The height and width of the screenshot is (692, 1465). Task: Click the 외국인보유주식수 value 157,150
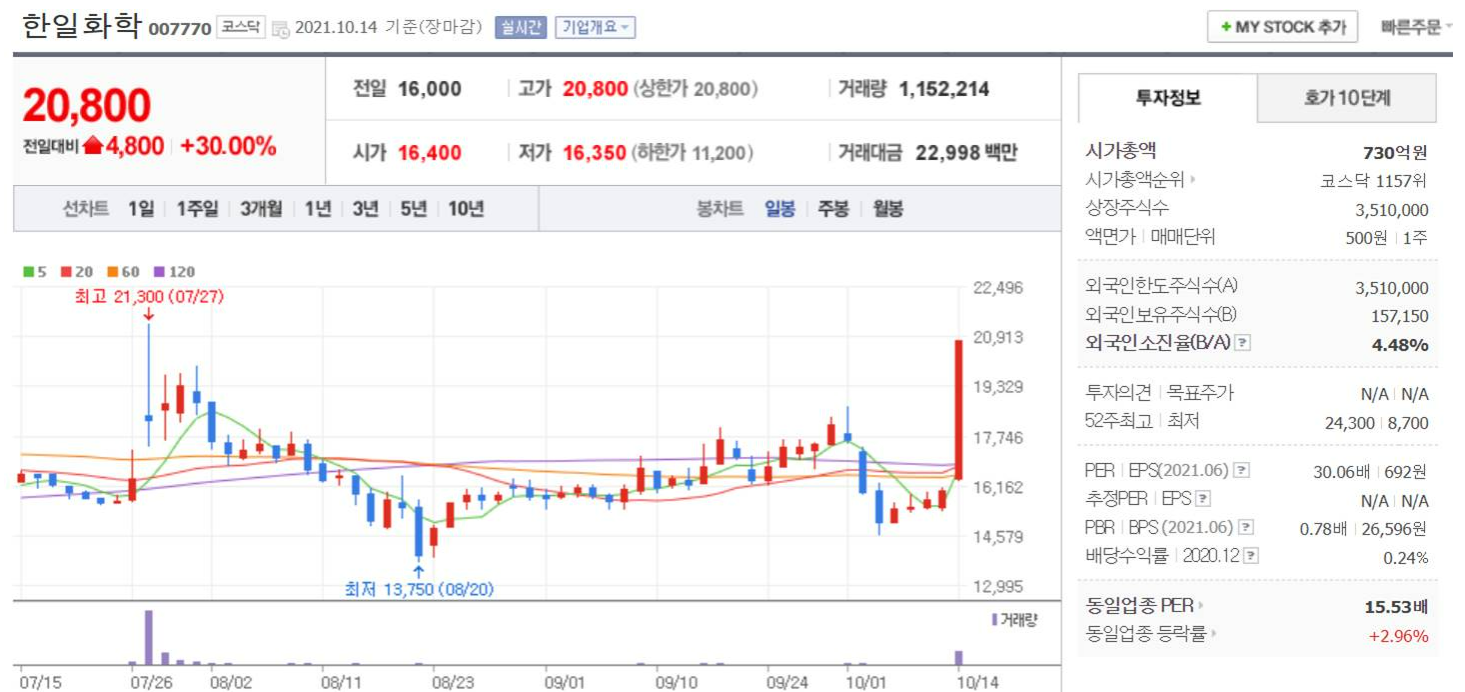[1402, 316]
